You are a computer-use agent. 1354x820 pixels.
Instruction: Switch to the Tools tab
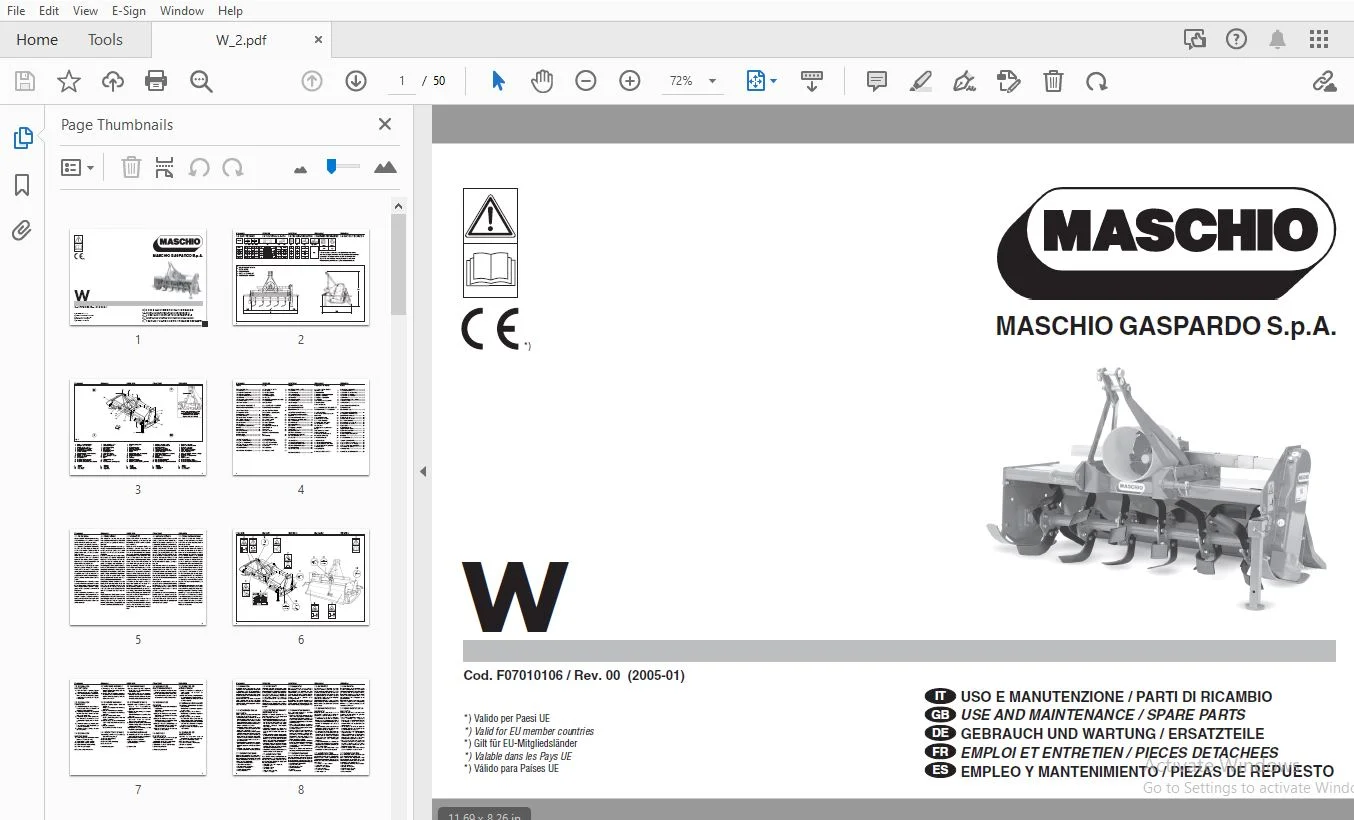click(x=105, y=40)
